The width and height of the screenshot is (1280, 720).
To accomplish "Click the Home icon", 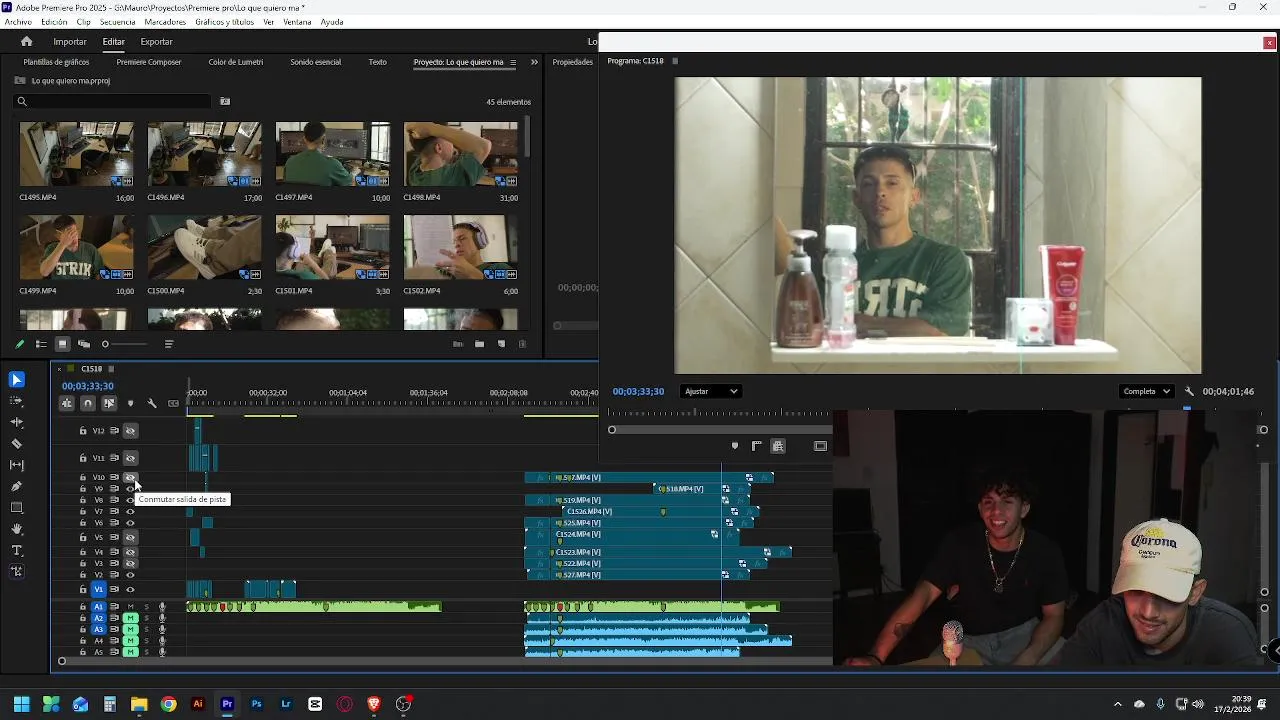I will (27, 42).
